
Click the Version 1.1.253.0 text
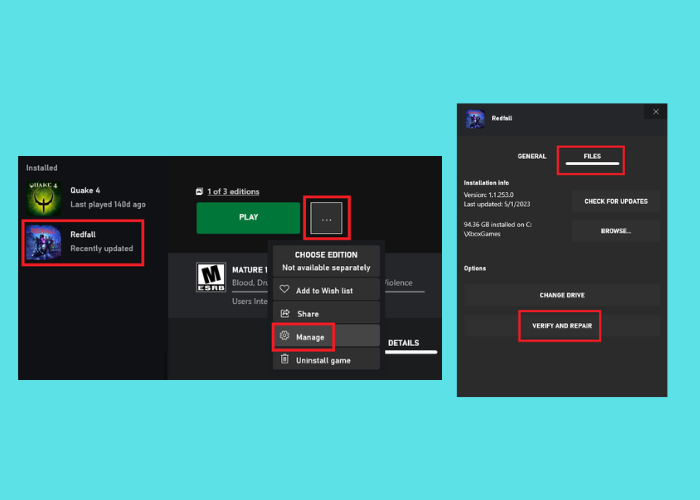(488, 195)
